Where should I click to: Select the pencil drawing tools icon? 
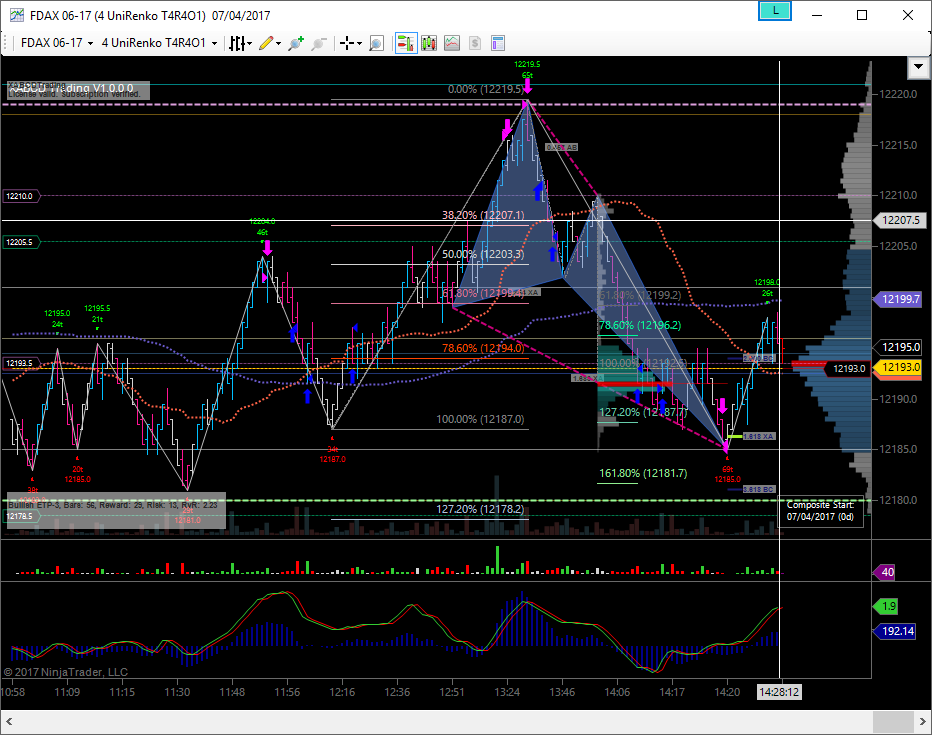coord(266,43)
